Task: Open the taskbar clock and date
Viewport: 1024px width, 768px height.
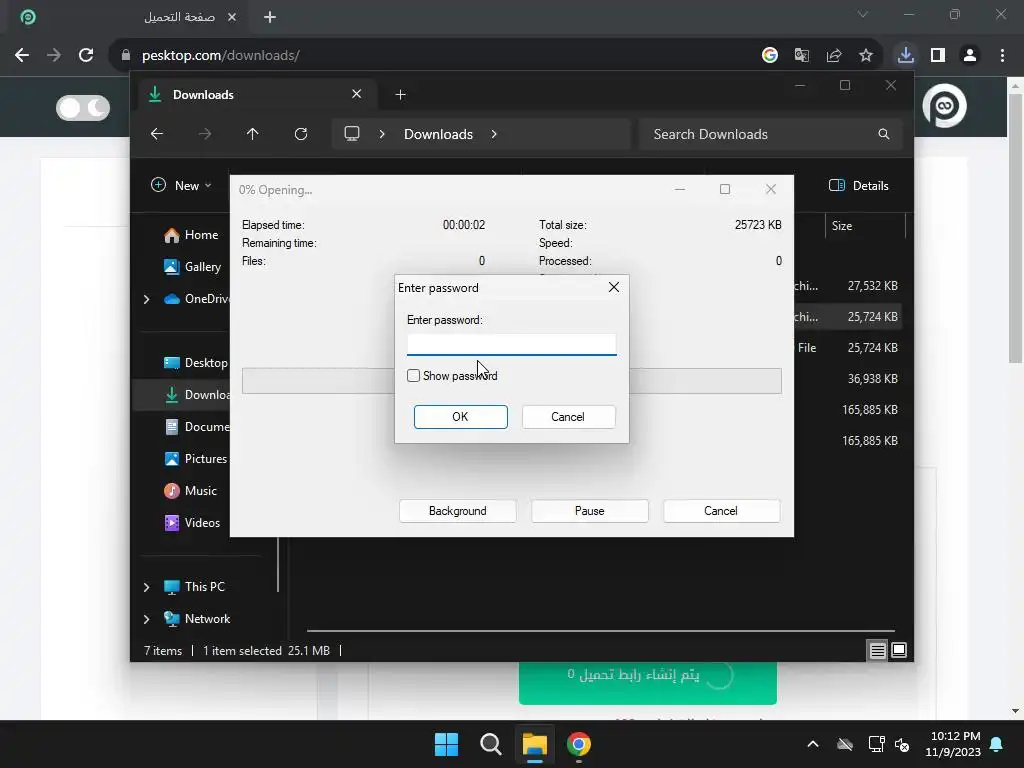Action: point(953,744)
